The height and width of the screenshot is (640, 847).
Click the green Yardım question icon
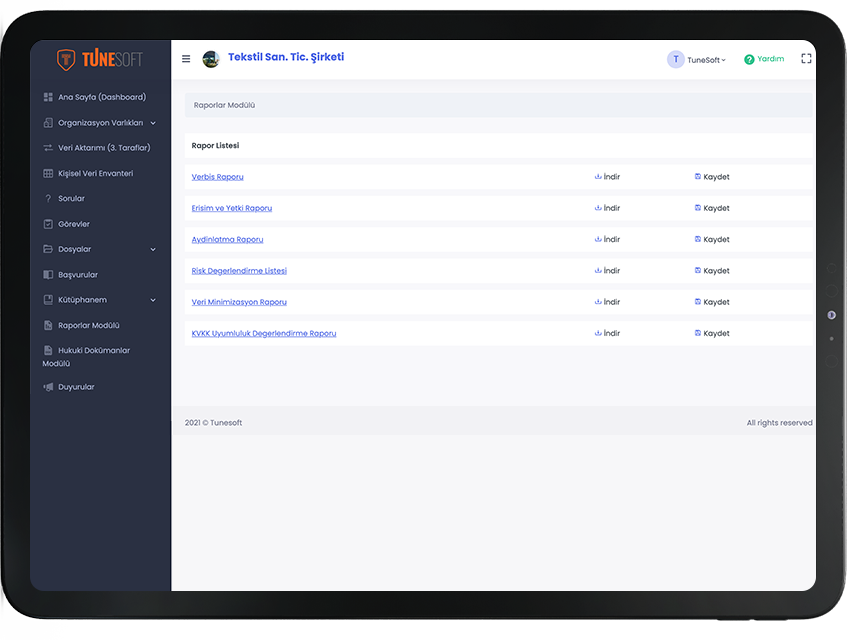749,59
